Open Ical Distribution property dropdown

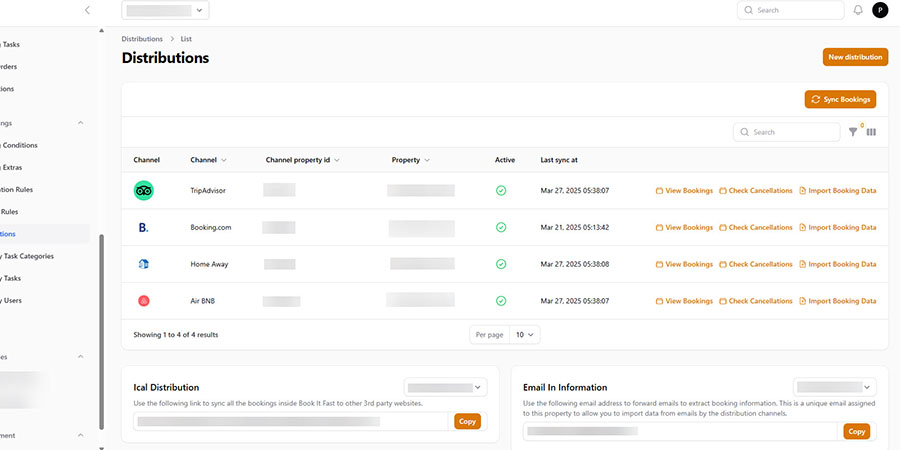click(445, 387)
